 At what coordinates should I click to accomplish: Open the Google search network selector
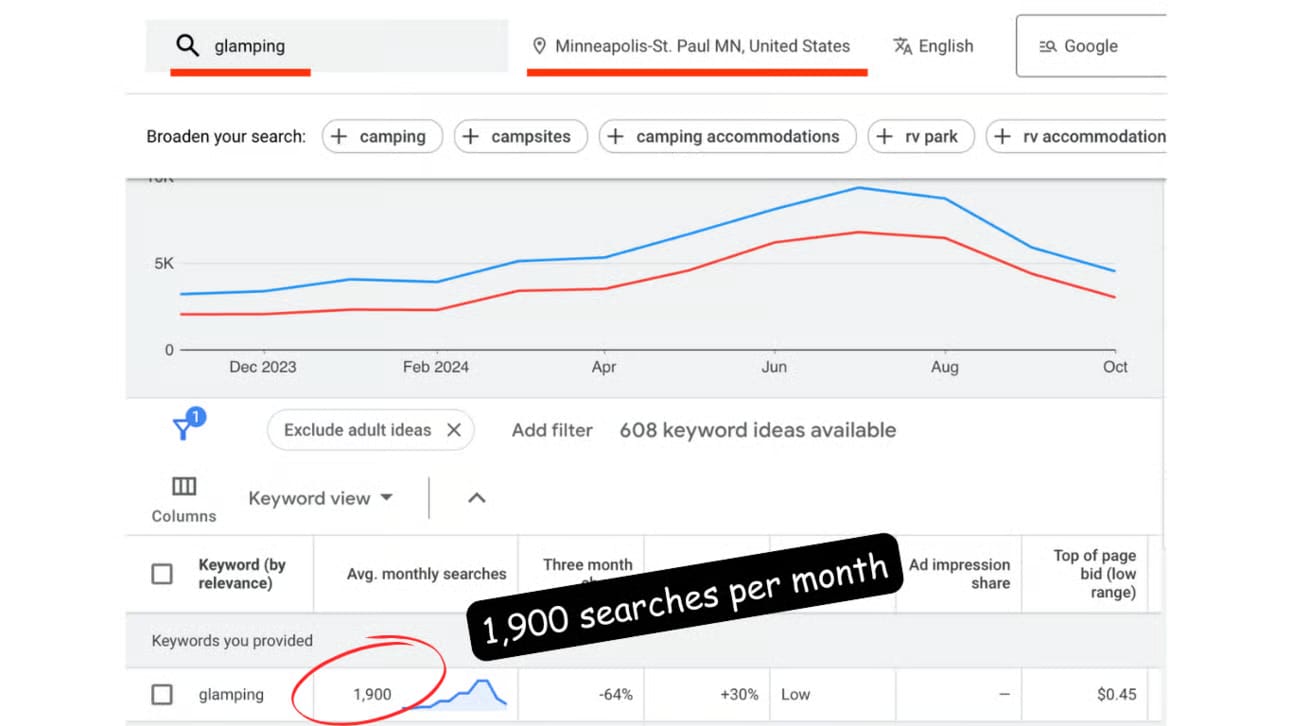(x=1091, y=46)
